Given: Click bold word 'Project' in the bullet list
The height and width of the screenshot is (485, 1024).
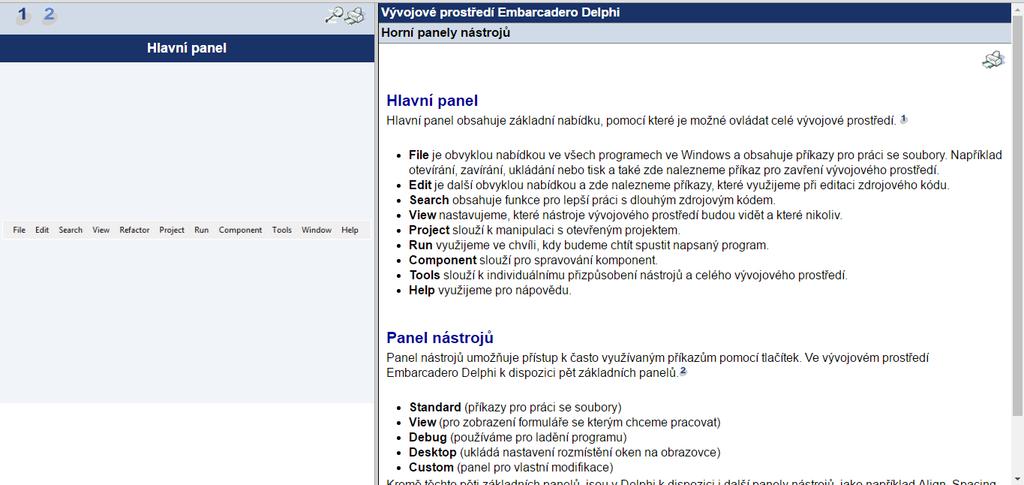Looking at the screenshot, I should point(429,230).
